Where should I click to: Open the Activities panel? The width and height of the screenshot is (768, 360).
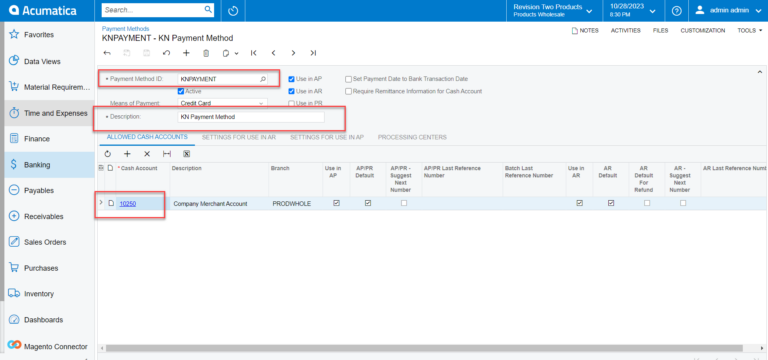click(x=625, y=30)
